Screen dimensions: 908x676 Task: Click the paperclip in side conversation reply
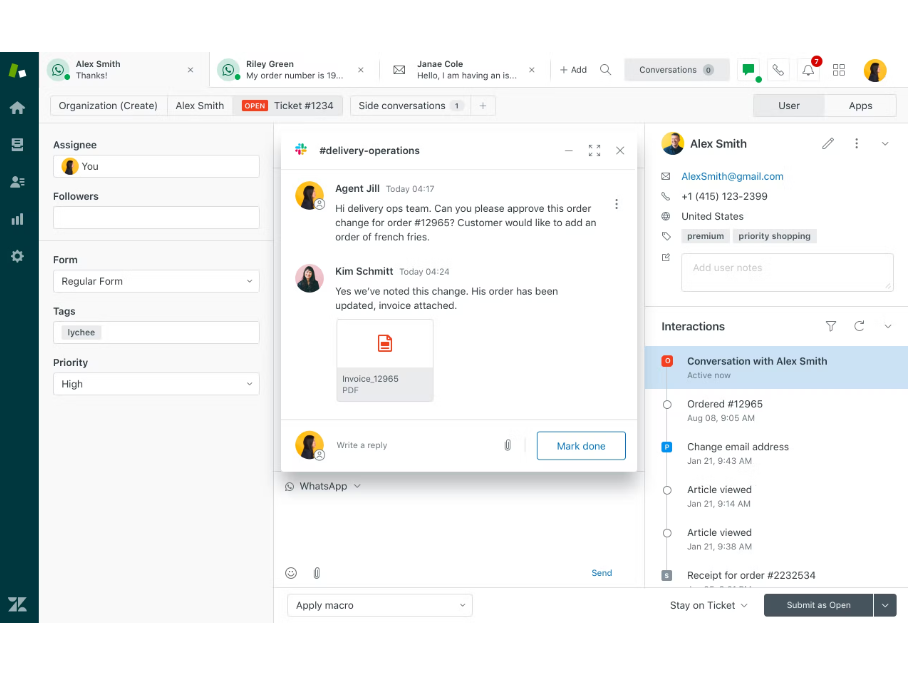point(507,445)
